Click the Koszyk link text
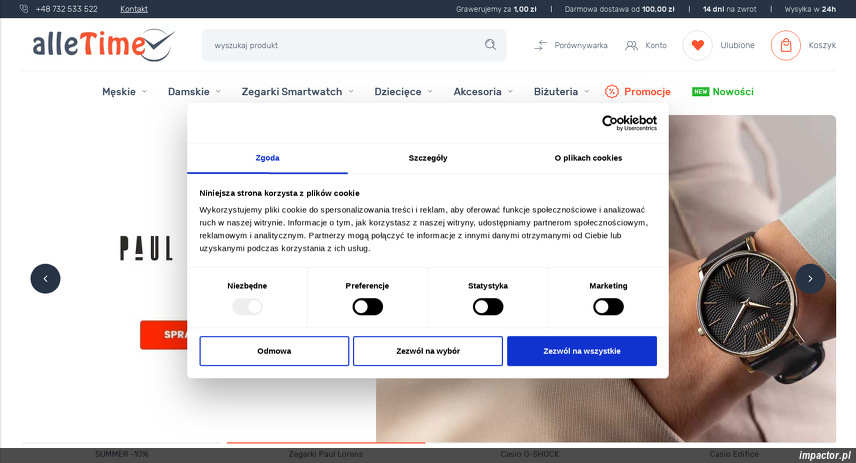The width and height of the screenshot is (856, 463). tap(822, 45)
